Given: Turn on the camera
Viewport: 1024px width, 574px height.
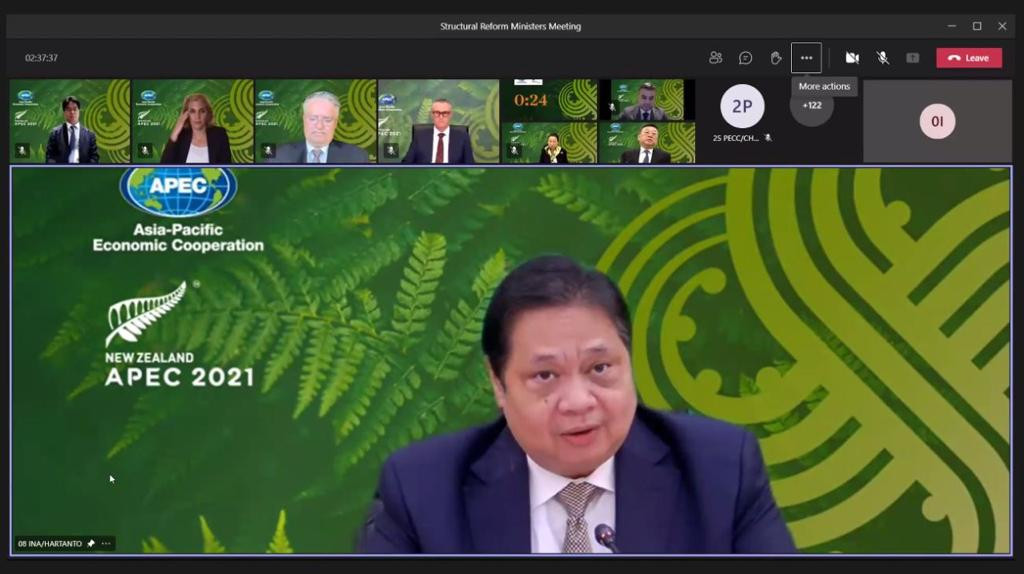Looking at the screenshot, I should (852, 58).
